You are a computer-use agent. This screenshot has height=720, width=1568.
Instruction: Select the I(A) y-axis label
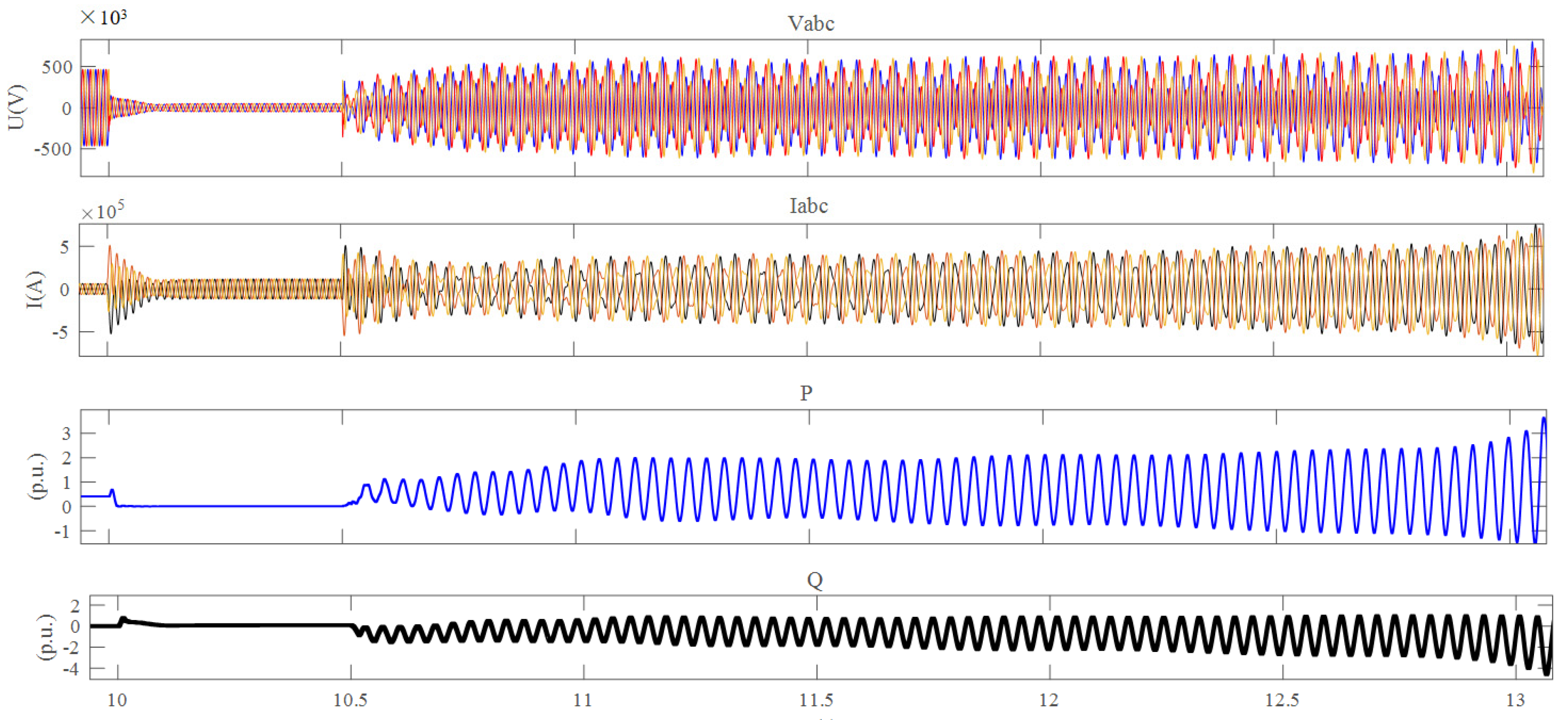click(x=36, y=289)
